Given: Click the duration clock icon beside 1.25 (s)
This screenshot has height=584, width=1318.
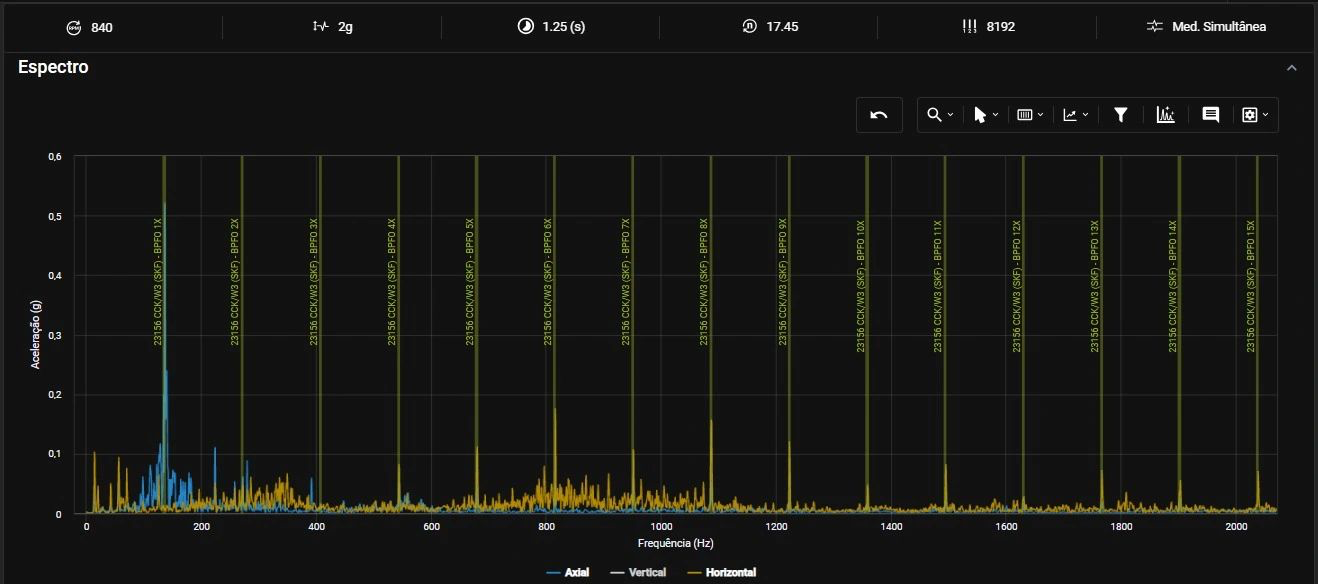Looking at the screenshot, I should (x=525, y=27).
